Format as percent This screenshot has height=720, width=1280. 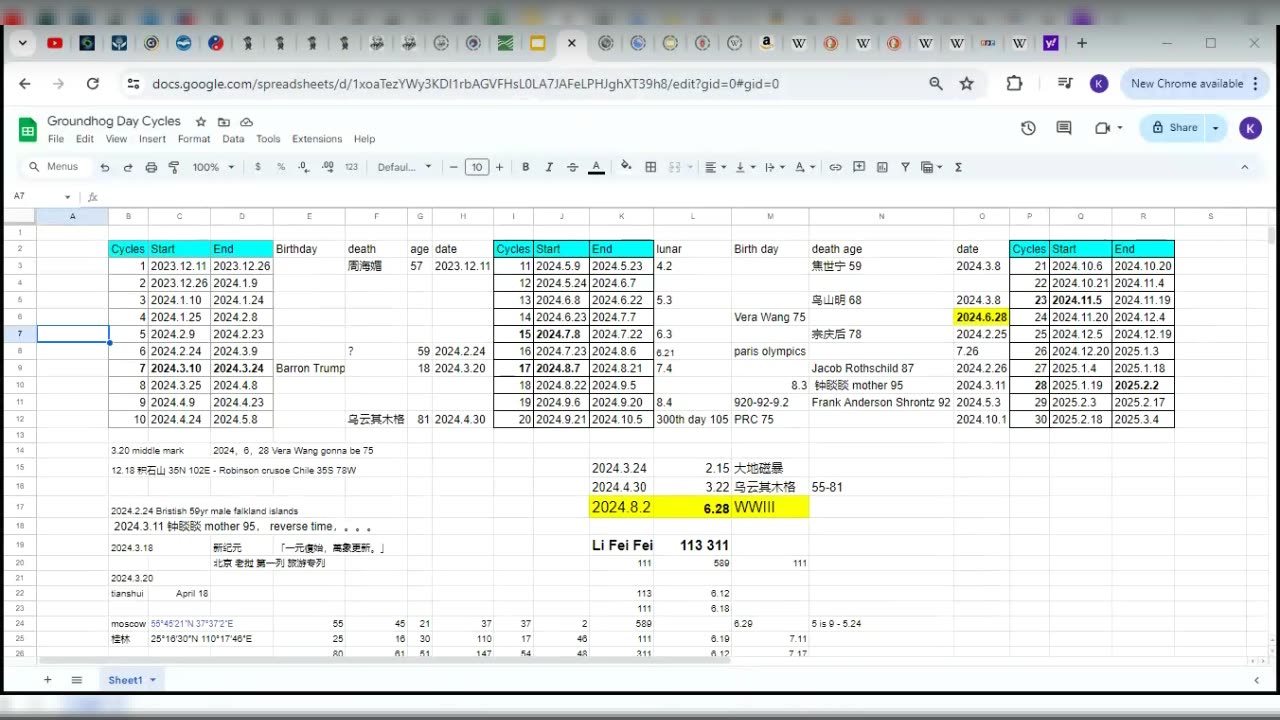281,167
